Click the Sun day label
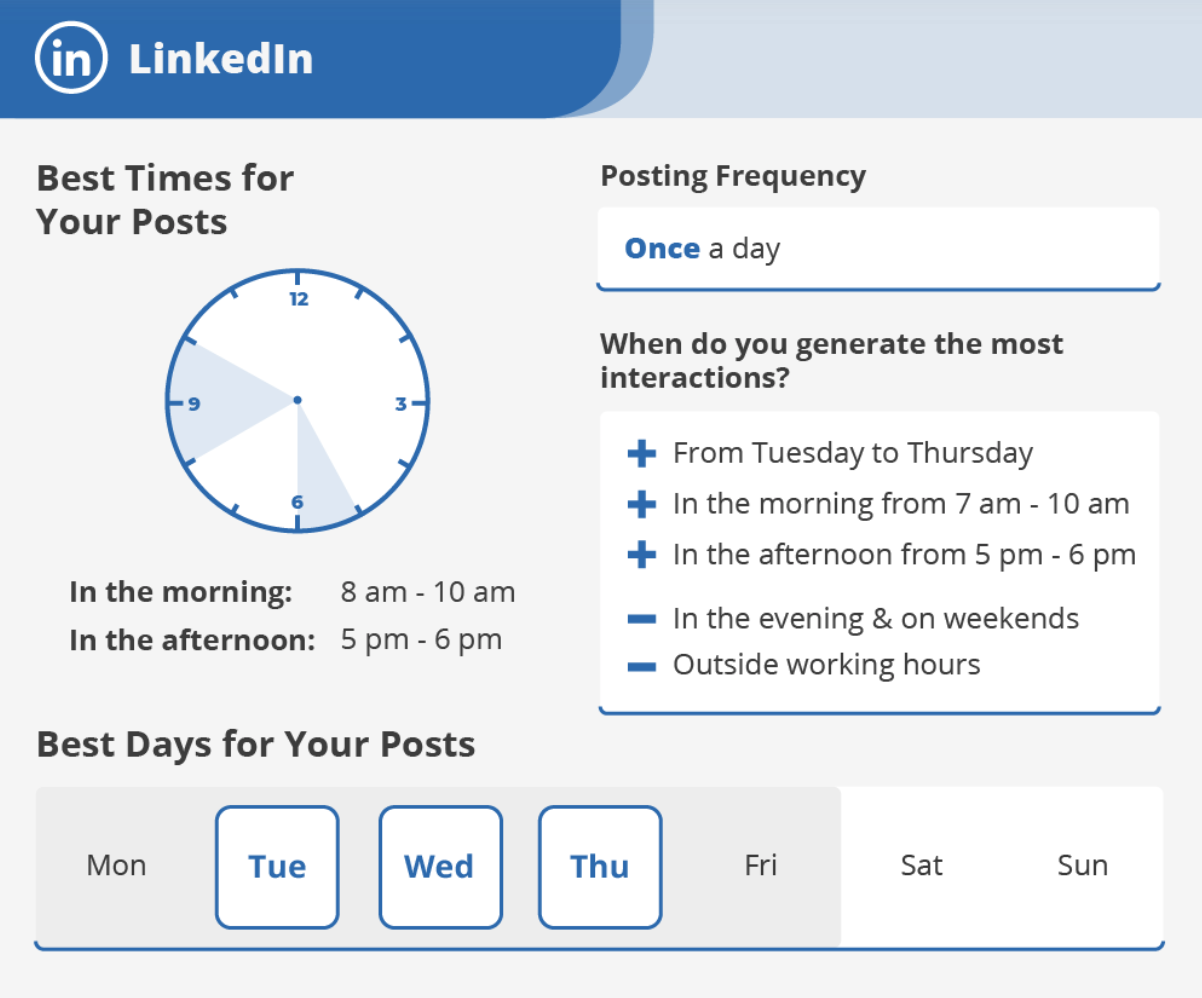This screenshot has width=1202, height=998. (1082, 865)
